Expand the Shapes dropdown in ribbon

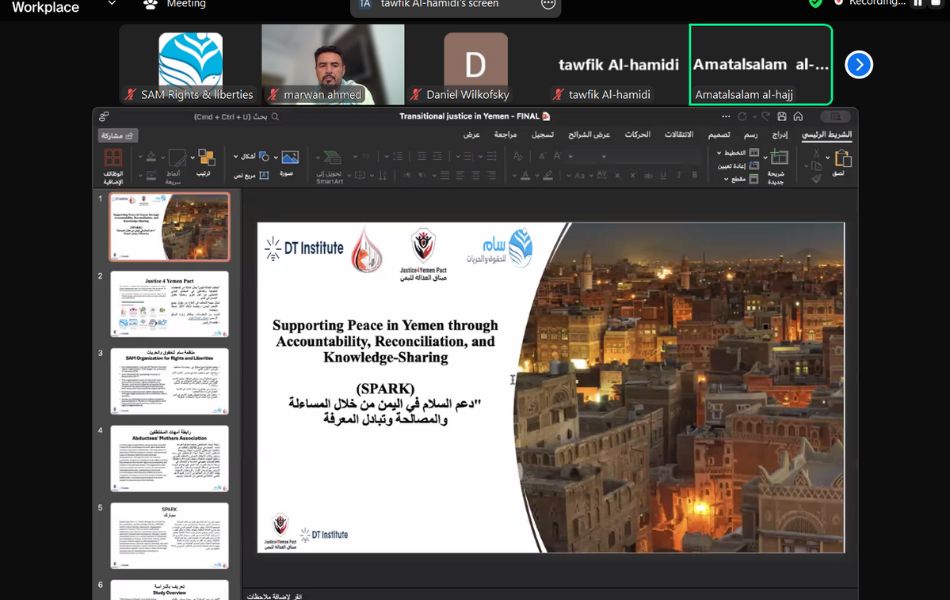coord(236,156)
